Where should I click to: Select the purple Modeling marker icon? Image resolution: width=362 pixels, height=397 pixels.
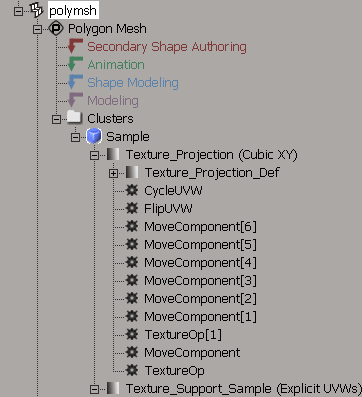point(75,100)
